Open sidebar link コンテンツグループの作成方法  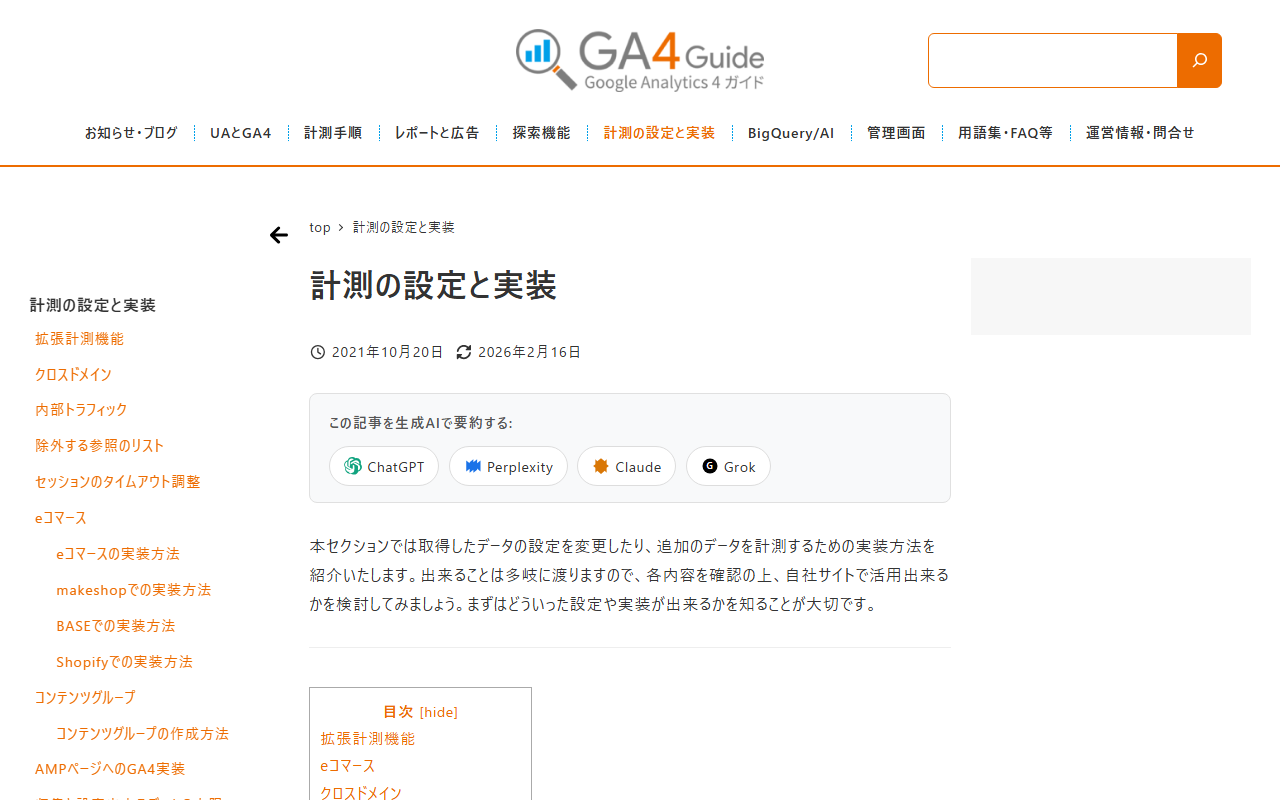point(142,734)
